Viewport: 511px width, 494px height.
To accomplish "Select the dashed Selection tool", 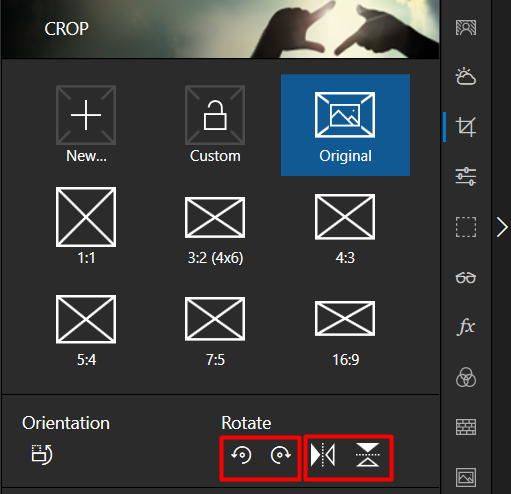I will point(466,227).
